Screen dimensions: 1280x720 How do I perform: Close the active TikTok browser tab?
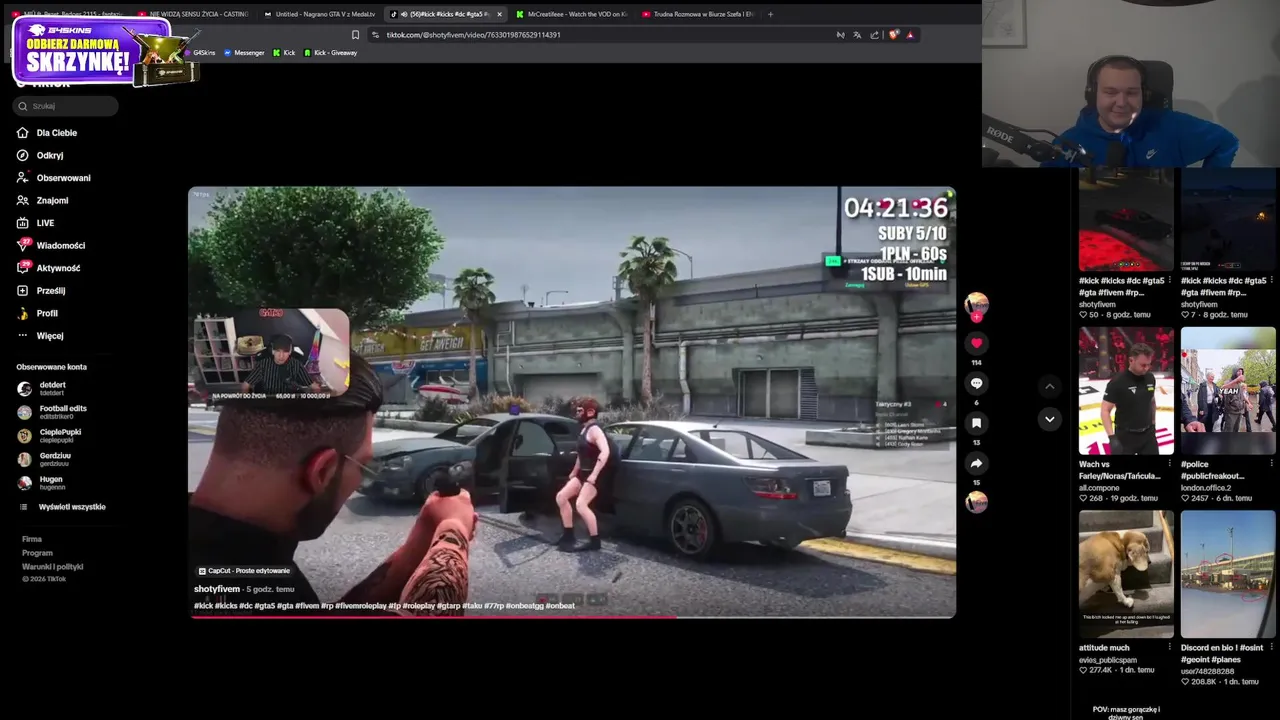tap(499, 14)
